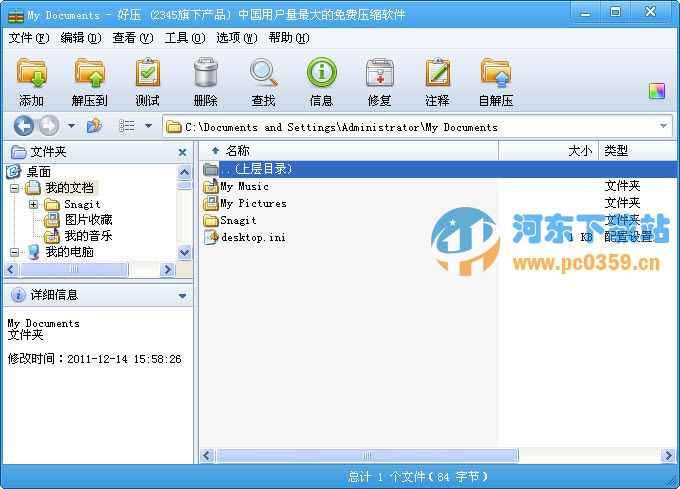Select the Snagit folder in file list

click(x=238, y=220)
